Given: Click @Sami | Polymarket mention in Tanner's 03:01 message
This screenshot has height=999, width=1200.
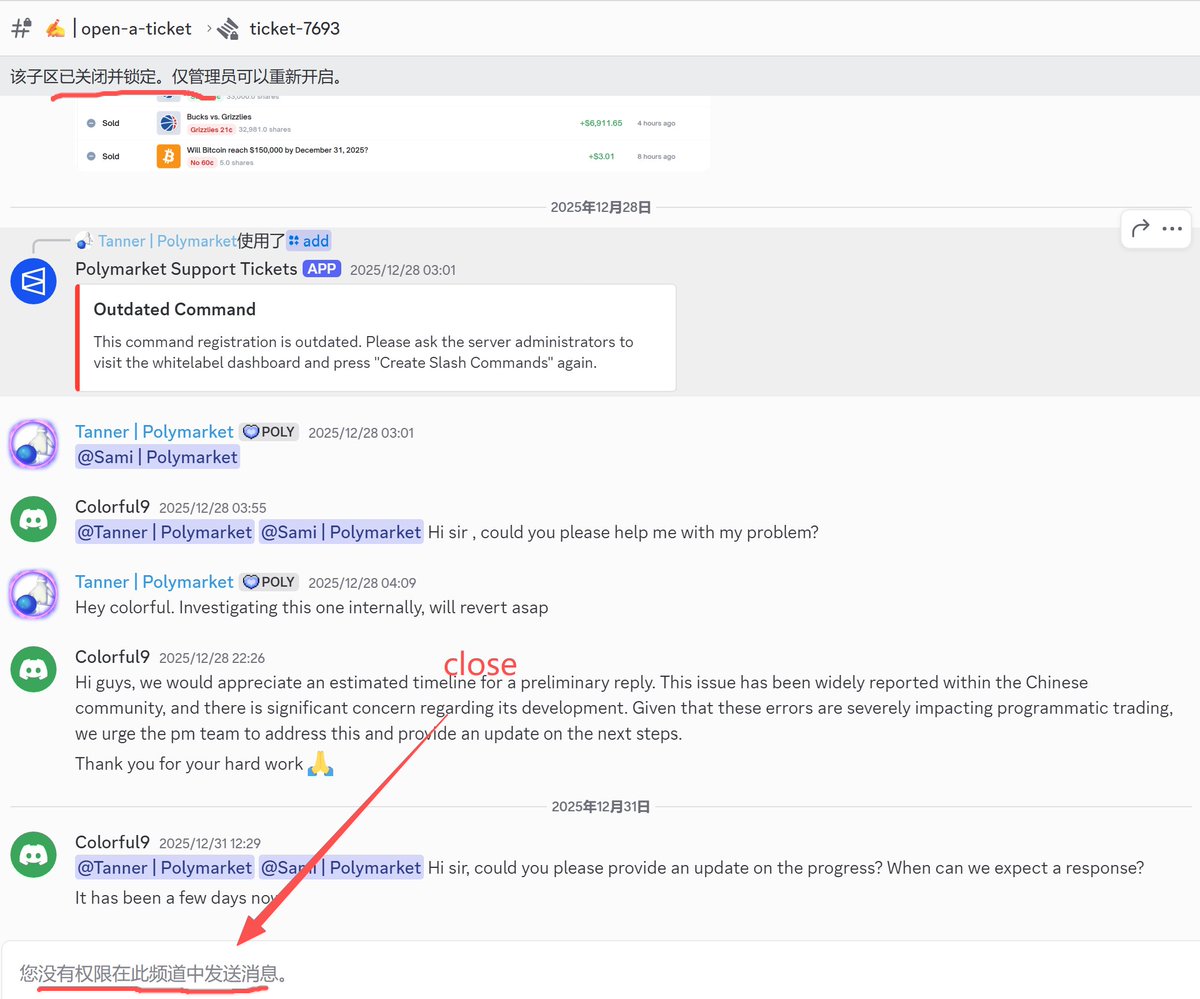Looking at the screenshot, I should pyautogui.click(x=157, y=457).
